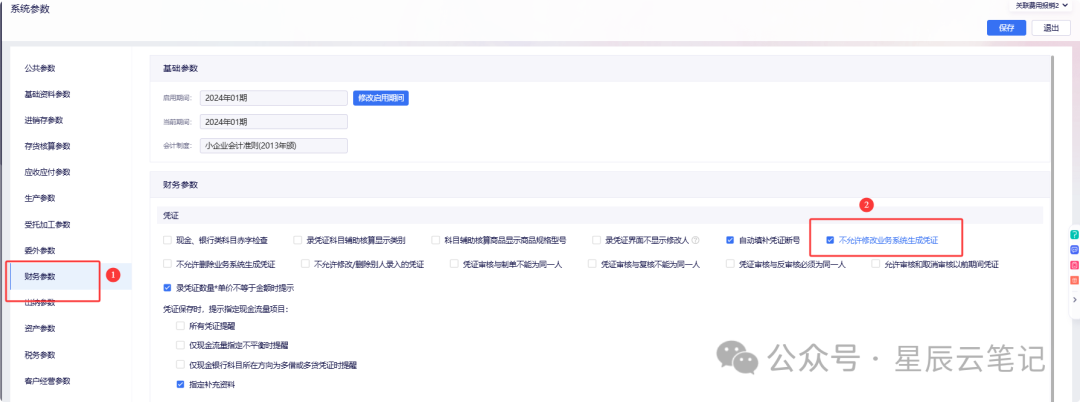
Task: Enable 现金、银行类科目赤字检查 checkbox
Action: [x=167, y=240]
